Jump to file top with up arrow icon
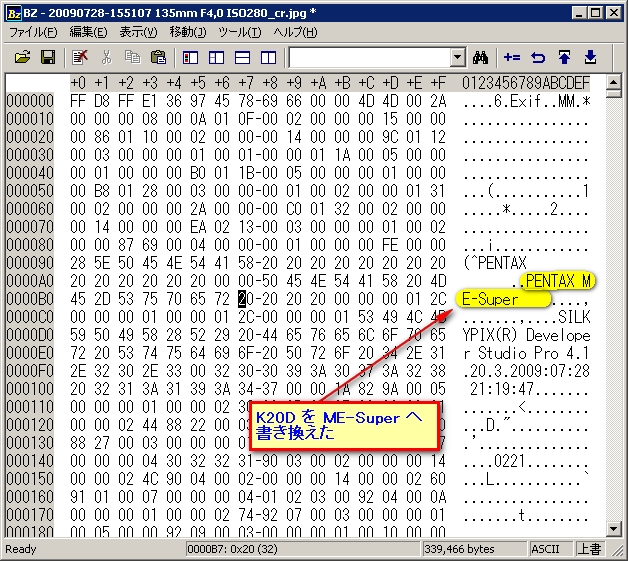Screen dimensions: 628x561 click(x=564, y=58)
